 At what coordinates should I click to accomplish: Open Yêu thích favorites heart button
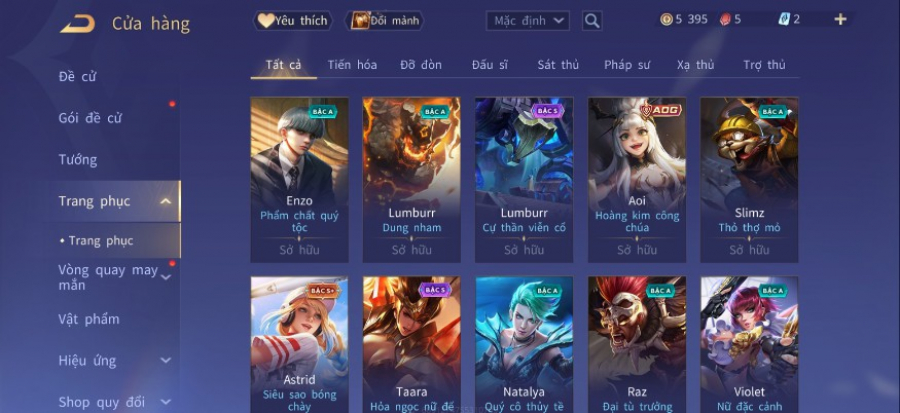(293, 21)
